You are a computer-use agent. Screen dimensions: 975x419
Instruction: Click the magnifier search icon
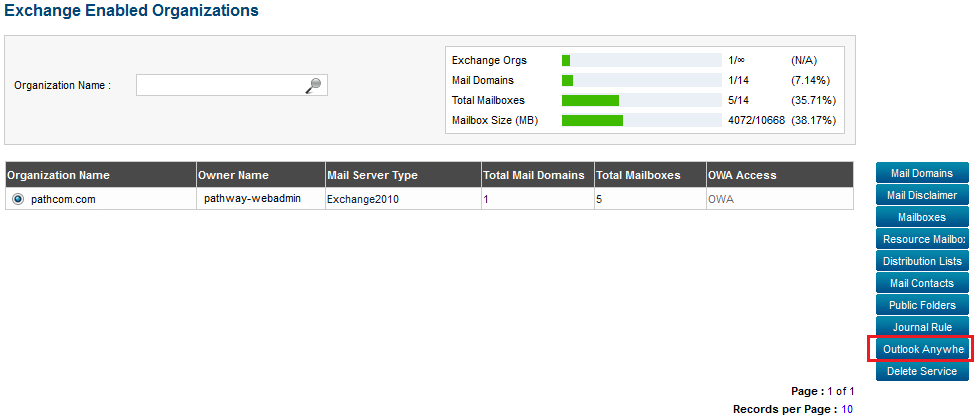pyautogui.click(x=313, y=85)
